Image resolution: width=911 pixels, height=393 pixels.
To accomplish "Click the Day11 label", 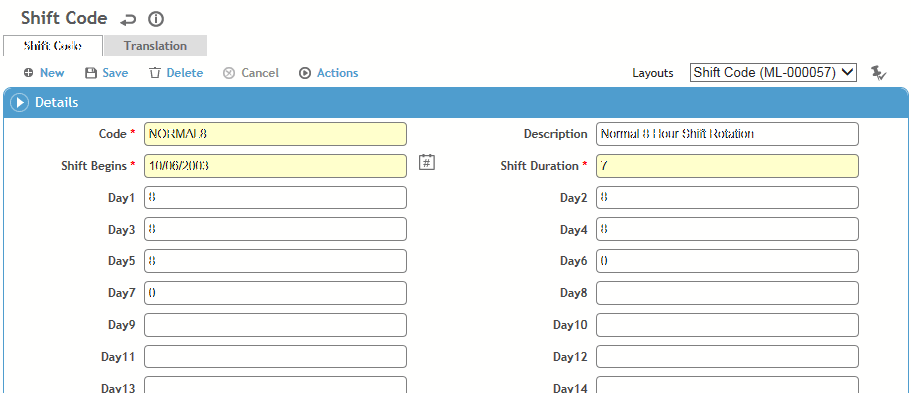I will (x=118, y=356).
